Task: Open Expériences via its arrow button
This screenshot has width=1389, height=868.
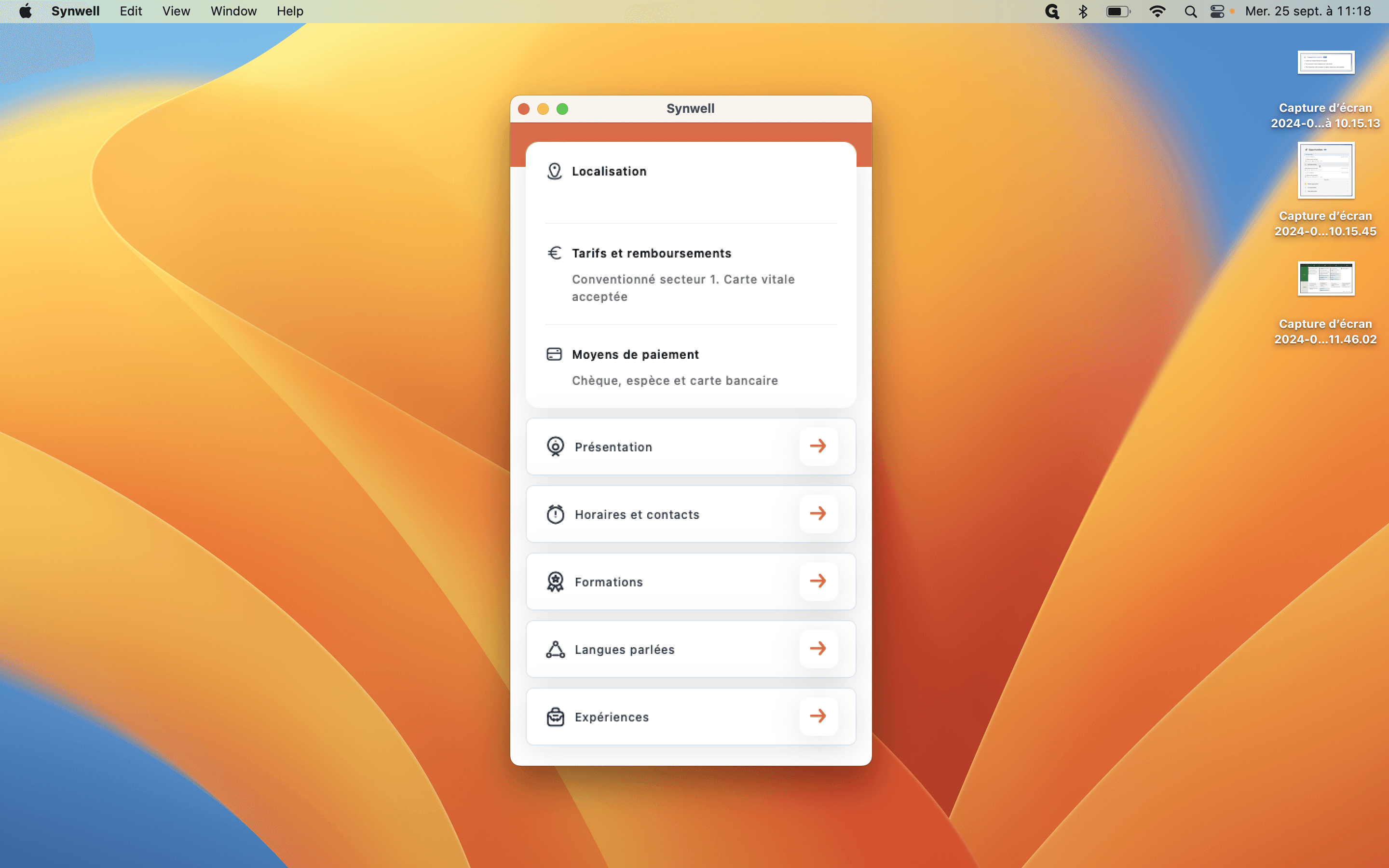Action: click(x=818, y=716)
